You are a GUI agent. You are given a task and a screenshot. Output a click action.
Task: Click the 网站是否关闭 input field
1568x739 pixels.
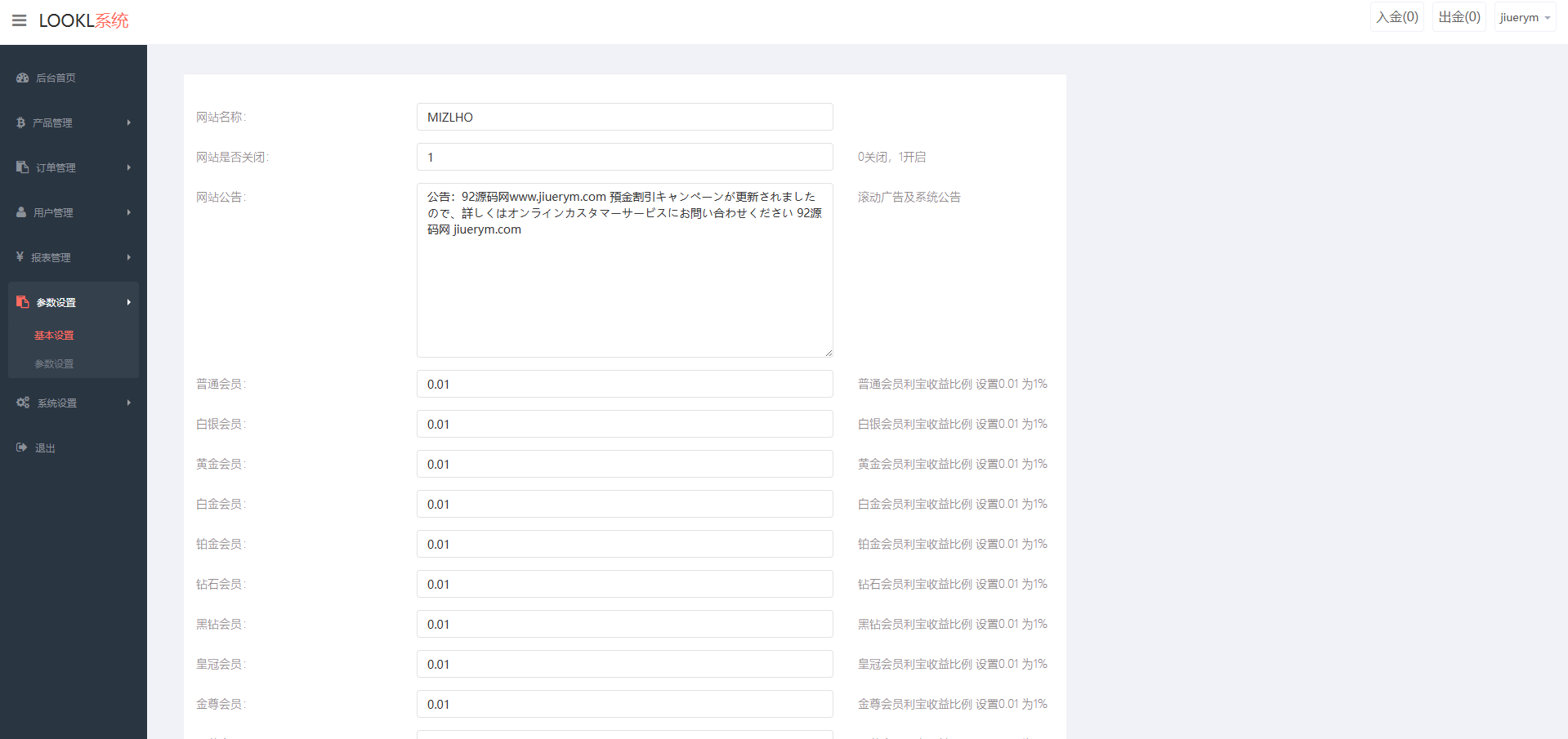point(624,157)
